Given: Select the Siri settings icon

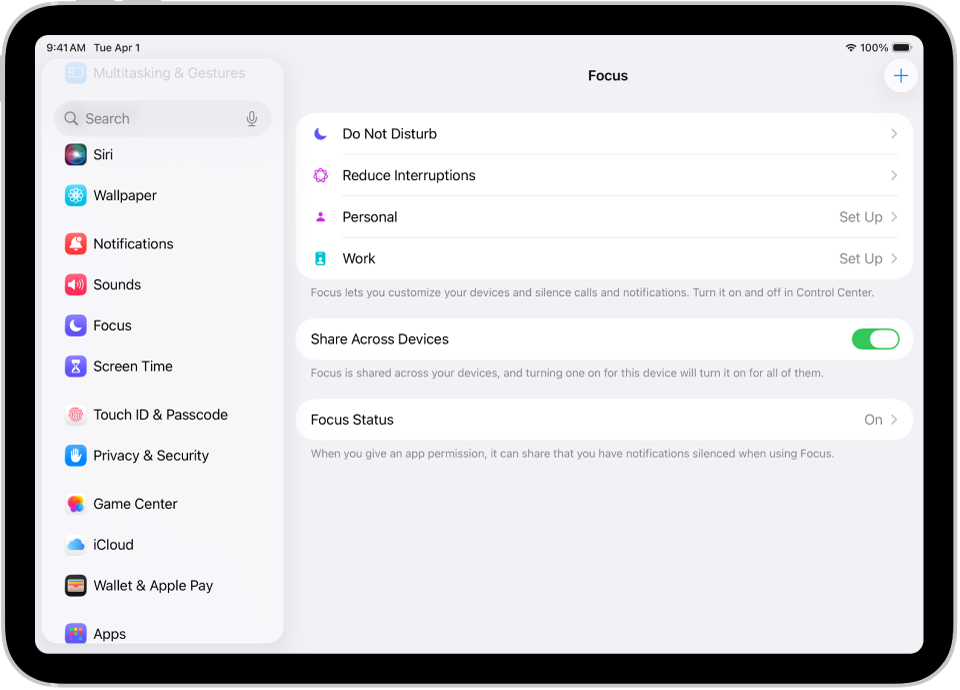Looking at the screenshot, I should (76, 154).
